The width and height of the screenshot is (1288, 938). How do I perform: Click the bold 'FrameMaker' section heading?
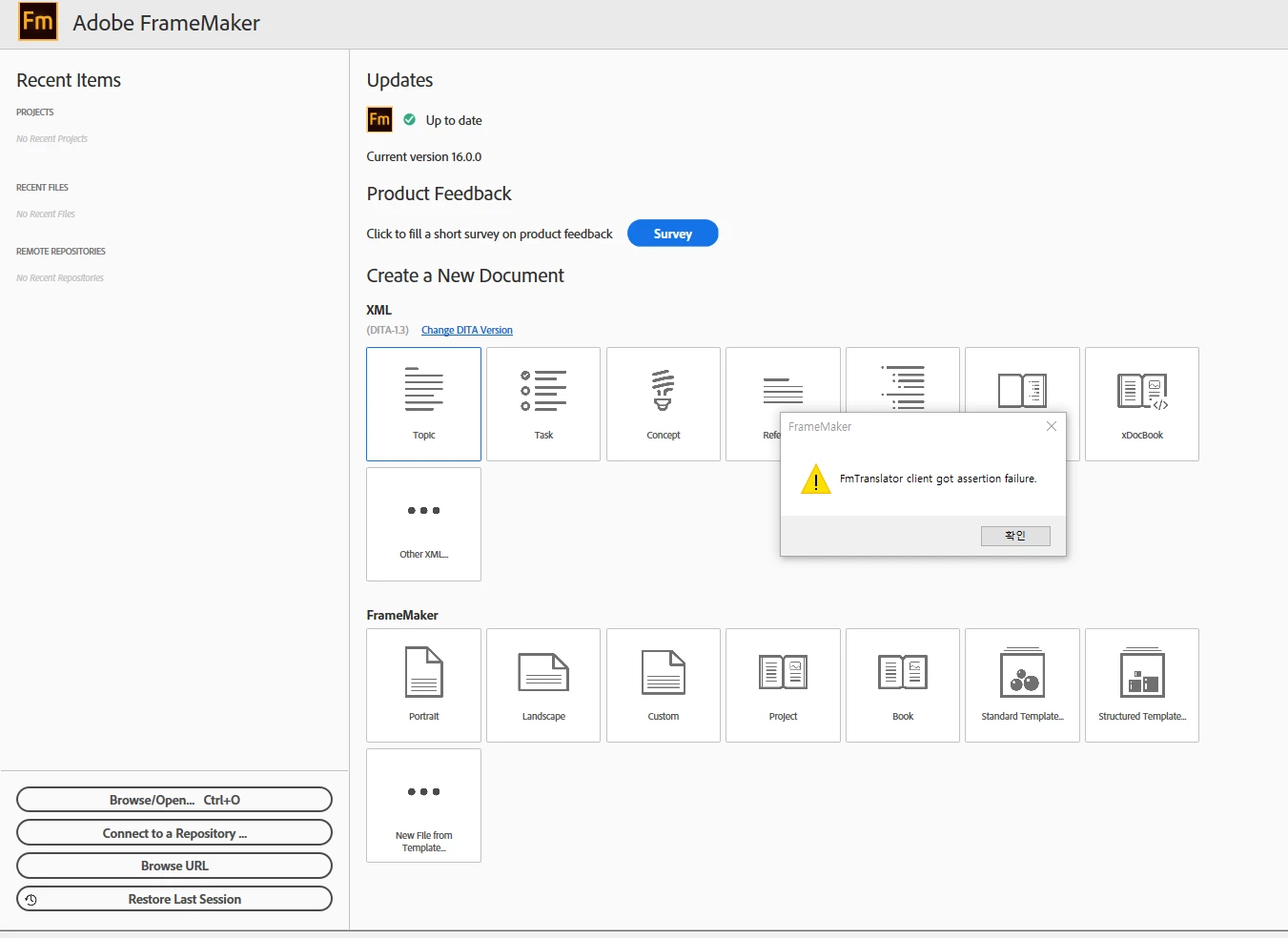(x=402, y=615)
